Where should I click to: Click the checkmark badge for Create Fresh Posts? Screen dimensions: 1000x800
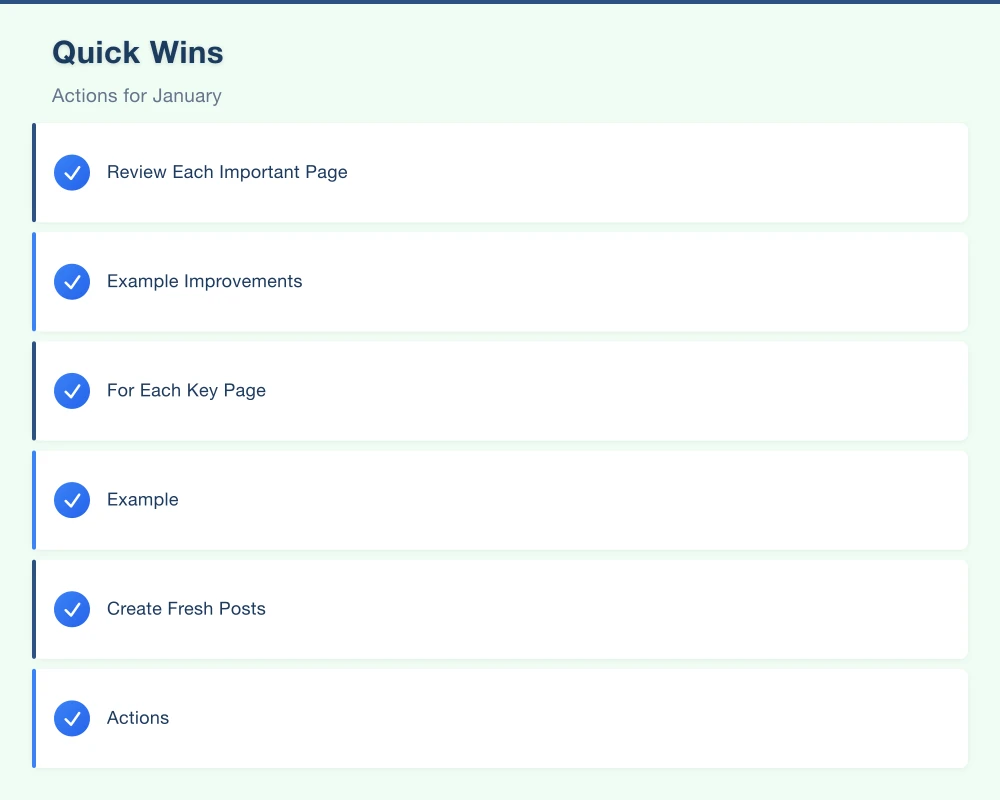(x=71, y=609)
